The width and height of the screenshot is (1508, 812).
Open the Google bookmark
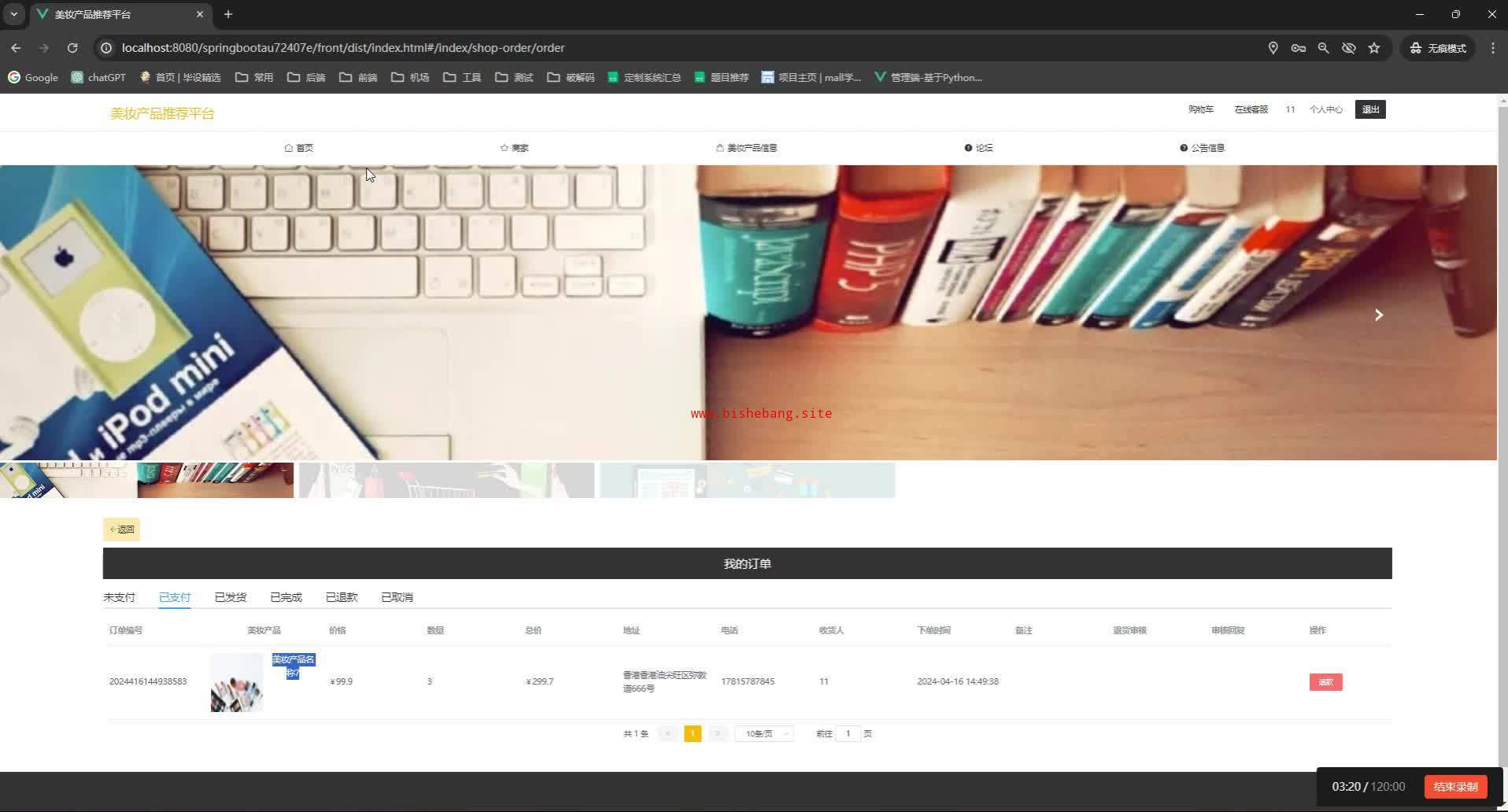coord(33,77)
